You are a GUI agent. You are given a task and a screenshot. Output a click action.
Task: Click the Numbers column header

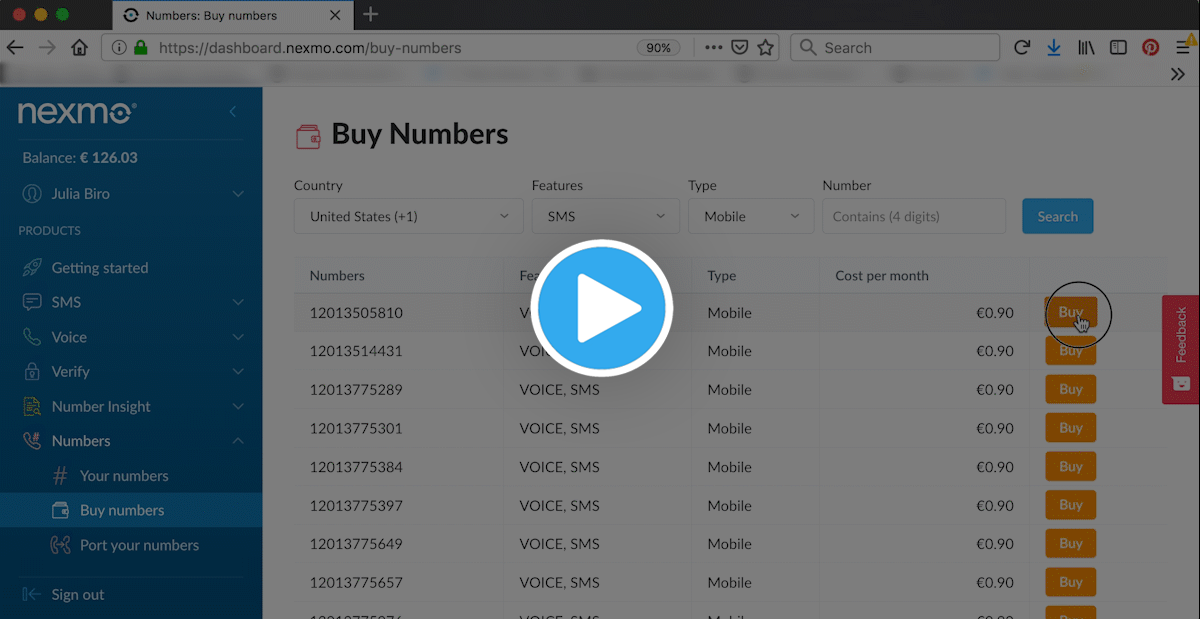click(337, 275)
